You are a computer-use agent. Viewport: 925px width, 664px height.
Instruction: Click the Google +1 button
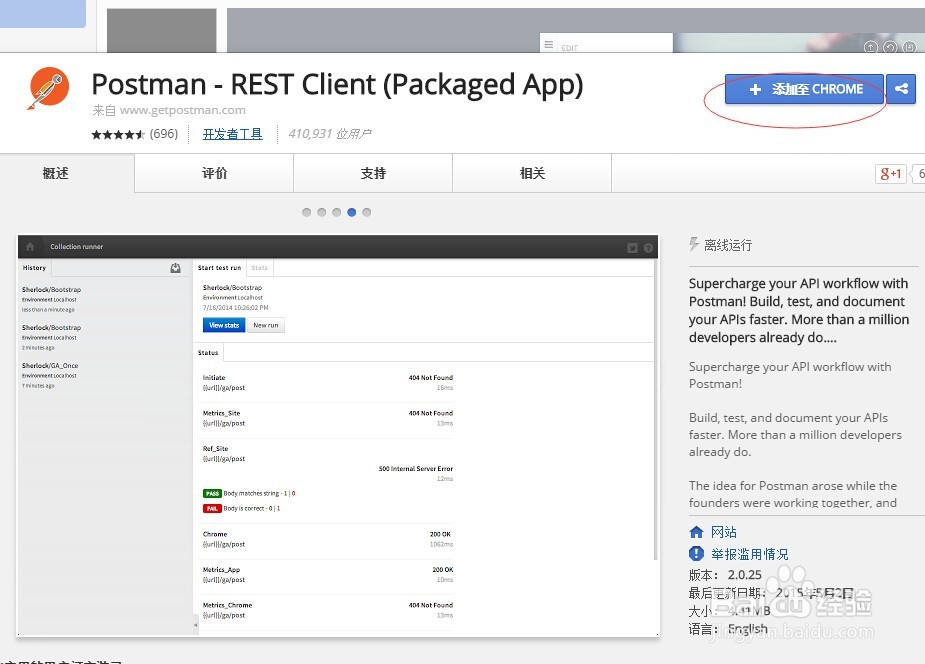click(890, 173)
